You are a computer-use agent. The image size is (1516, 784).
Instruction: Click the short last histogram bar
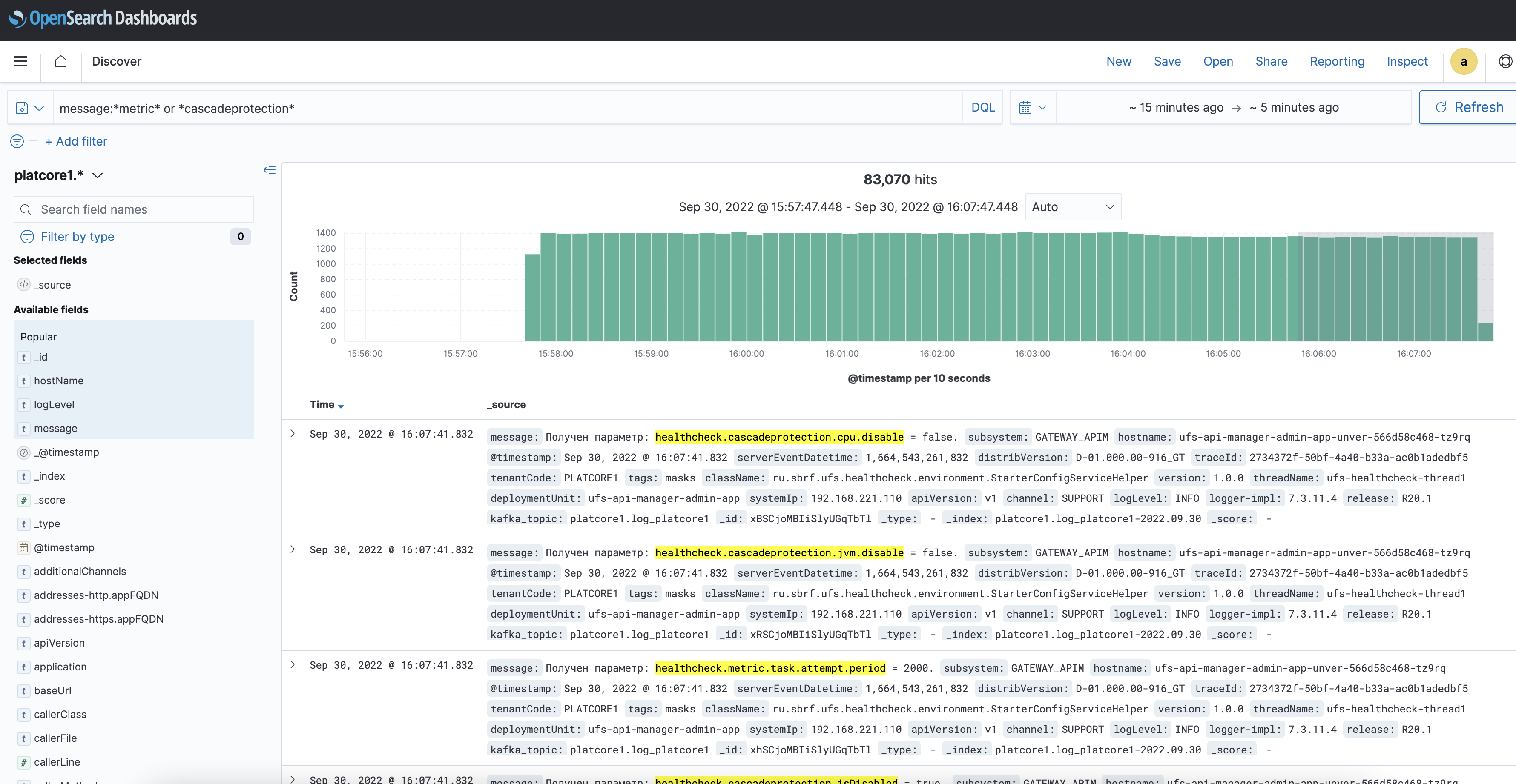tap(1485, 332)
